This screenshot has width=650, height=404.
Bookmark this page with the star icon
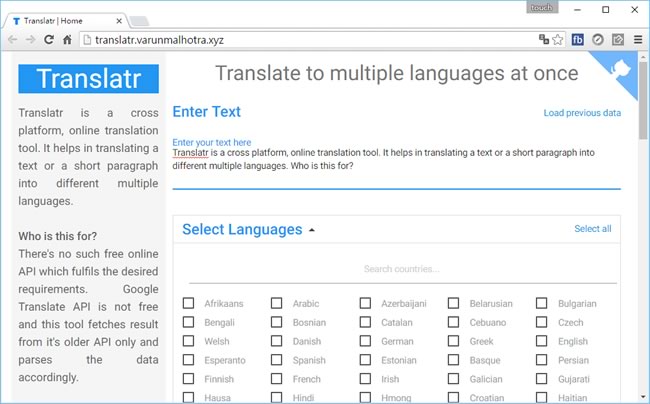(558, 40)
